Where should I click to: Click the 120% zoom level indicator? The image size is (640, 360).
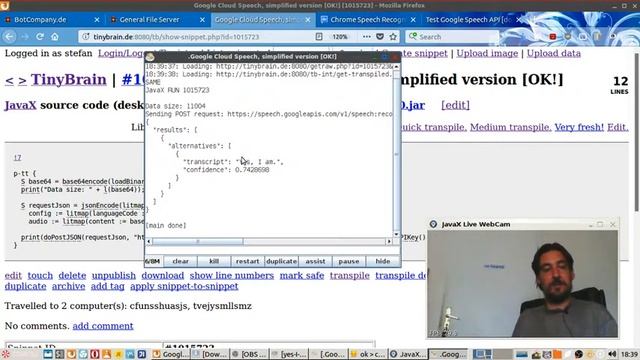[340, 37]
